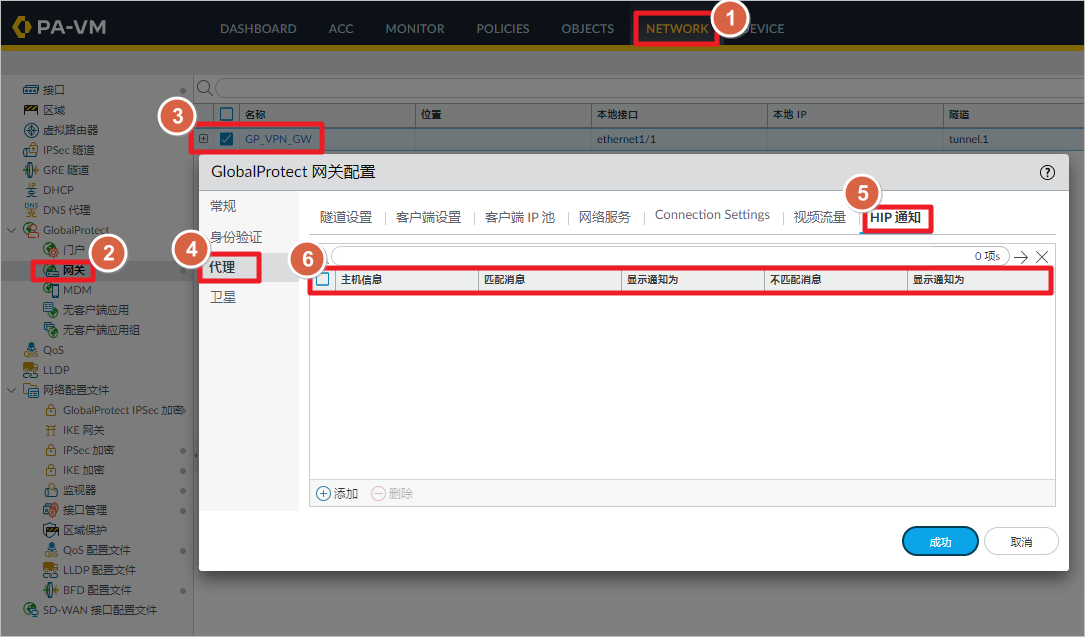Open the 客户端设置 tab
Image resolution: width=1085 pixels, height=637 pixels.
[x=428, y=217]
